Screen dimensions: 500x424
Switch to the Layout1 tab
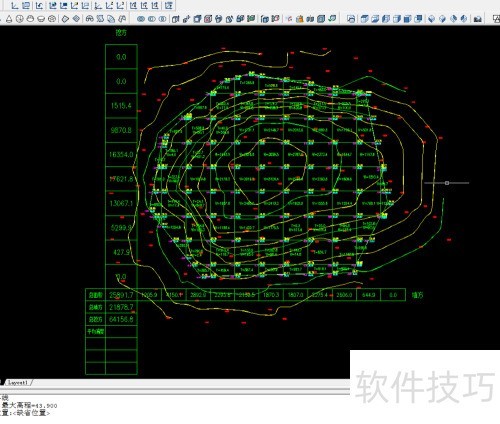[x=18, y=383]
